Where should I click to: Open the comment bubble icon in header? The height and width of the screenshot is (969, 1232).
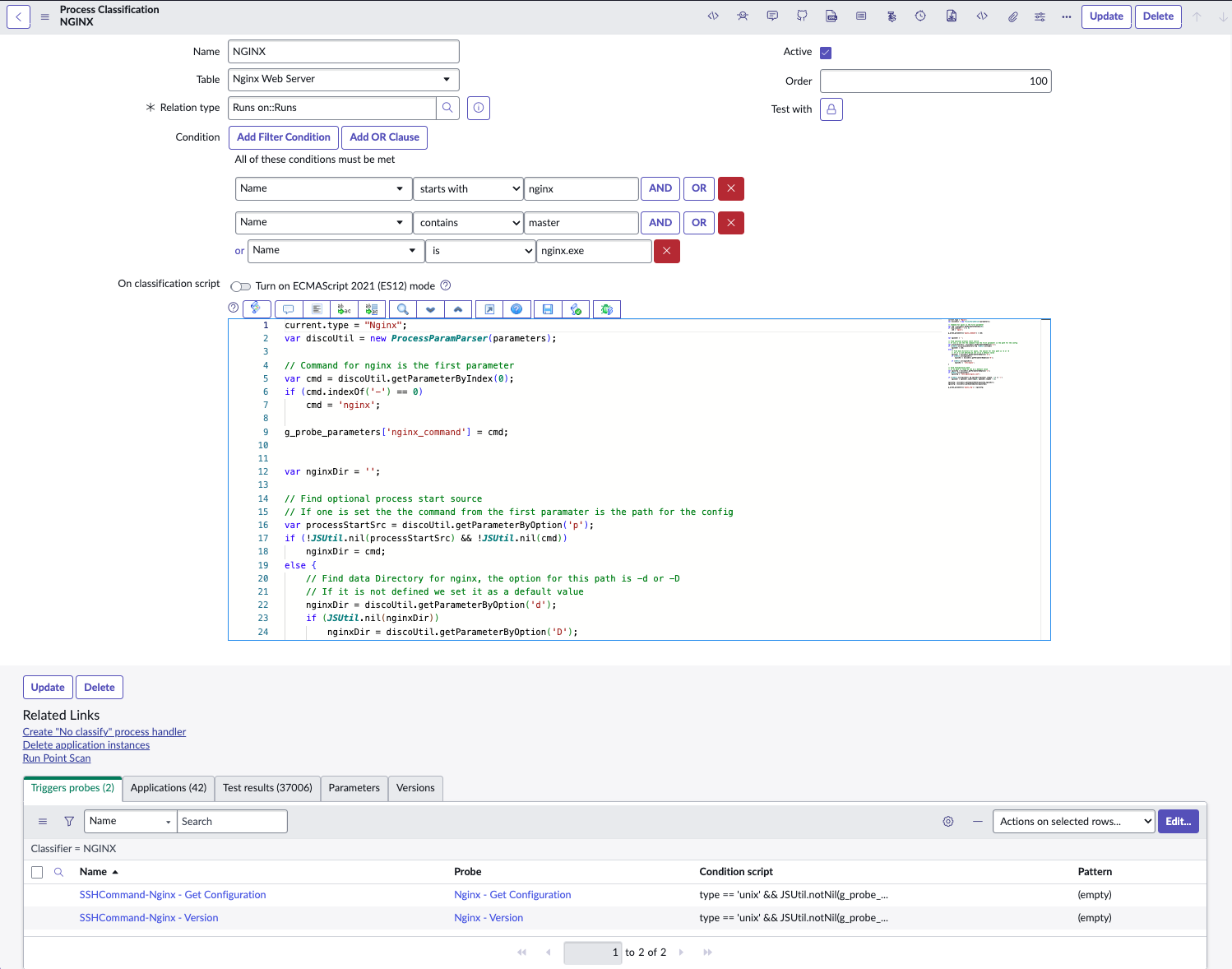pyautogui.click(x=772, y=16)
